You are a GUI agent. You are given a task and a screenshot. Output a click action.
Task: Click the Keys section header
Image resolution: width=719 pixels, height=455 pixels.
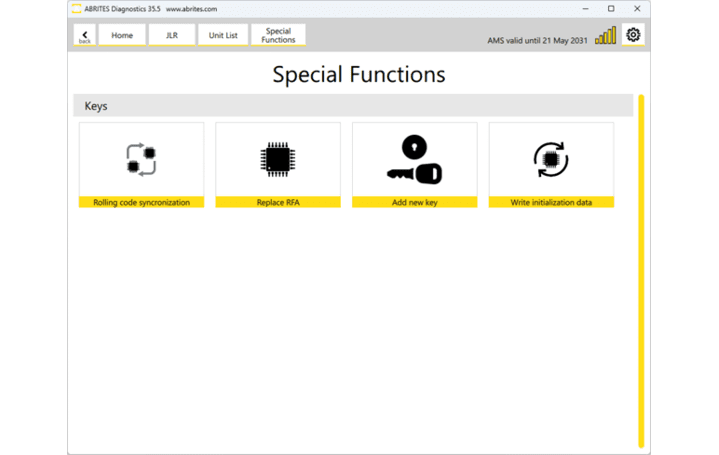point(353,105)
